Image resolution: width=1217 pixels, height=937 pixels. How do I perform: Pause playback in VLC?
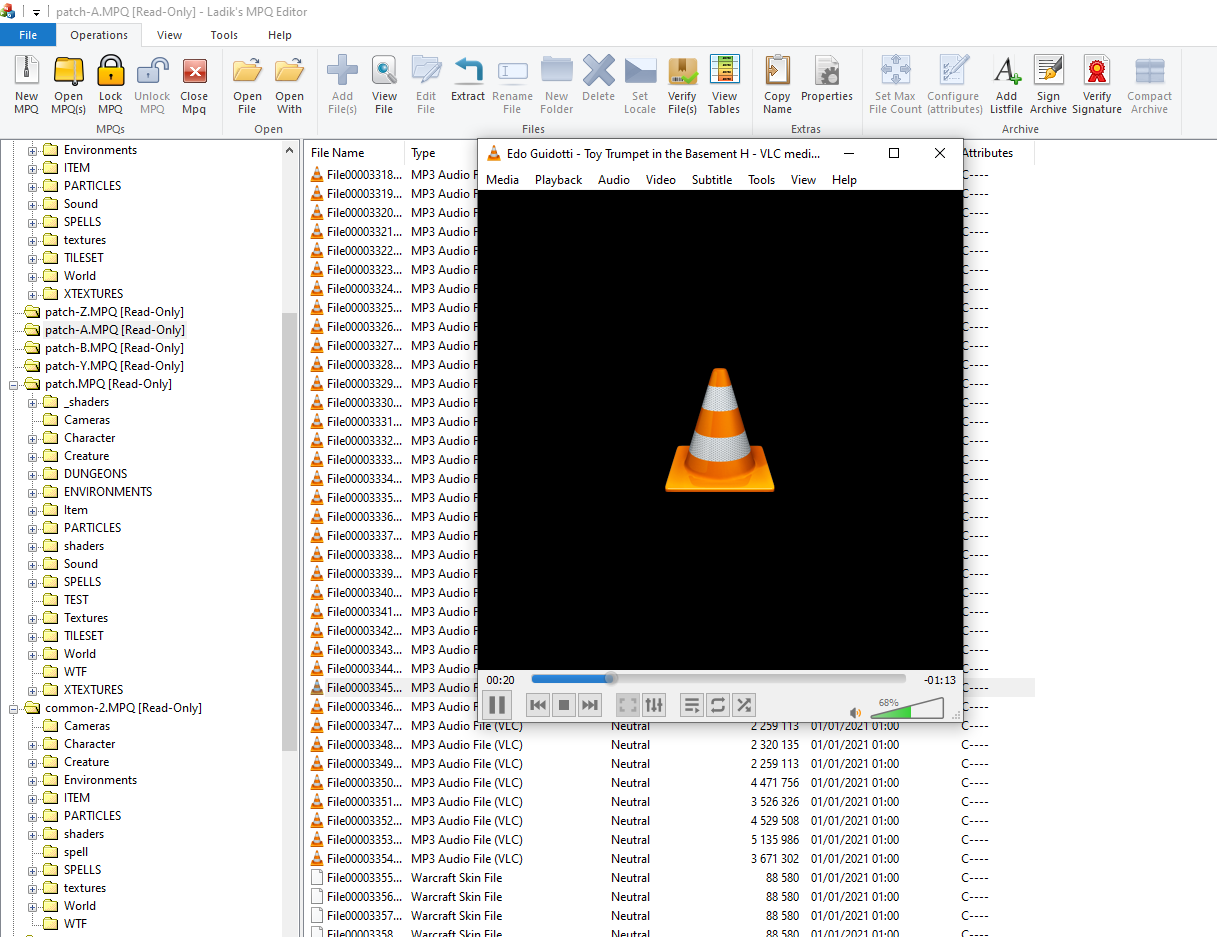coord(497,705)
